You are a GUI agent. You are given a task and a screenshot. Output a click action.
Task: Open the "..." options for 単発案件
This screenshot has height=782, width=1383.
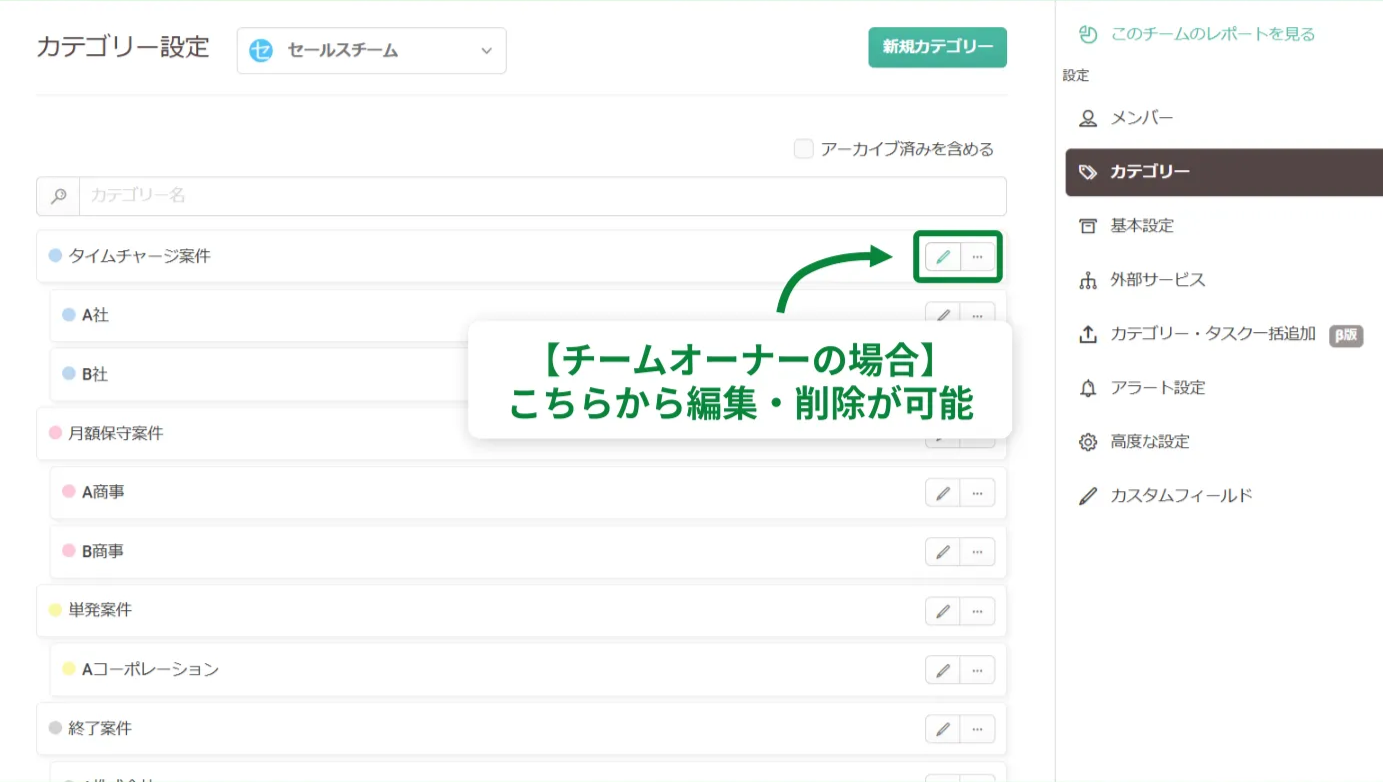(977, 610)
